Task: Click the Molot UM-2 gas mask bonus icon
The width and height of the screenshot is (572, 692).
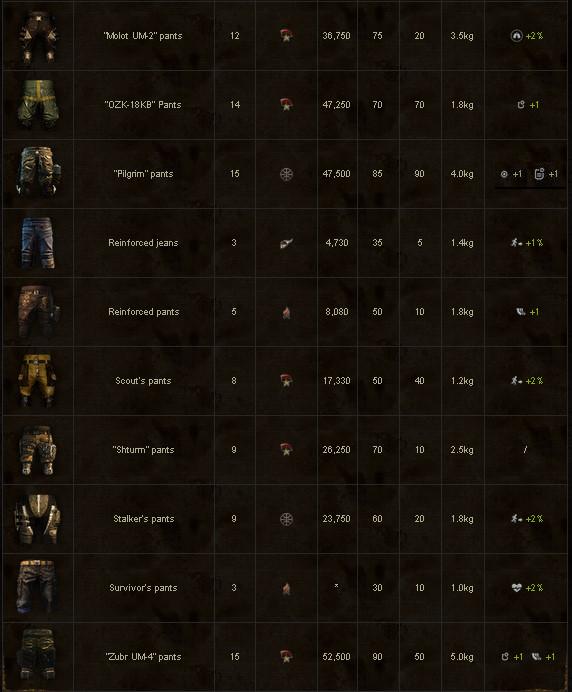Action: click(516, 36)
